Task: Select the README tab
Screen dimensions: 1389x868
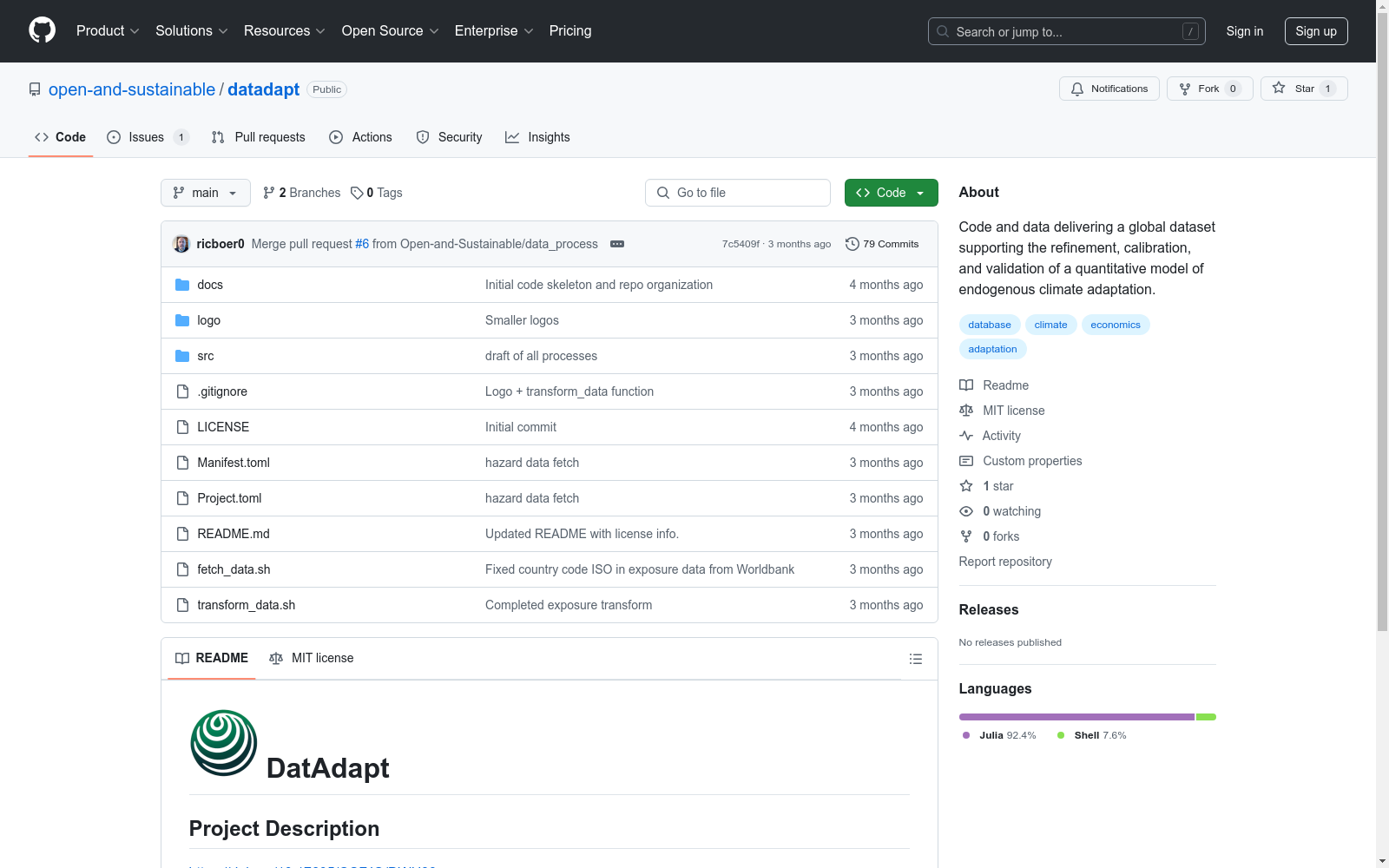Action: tap(212, 658)
